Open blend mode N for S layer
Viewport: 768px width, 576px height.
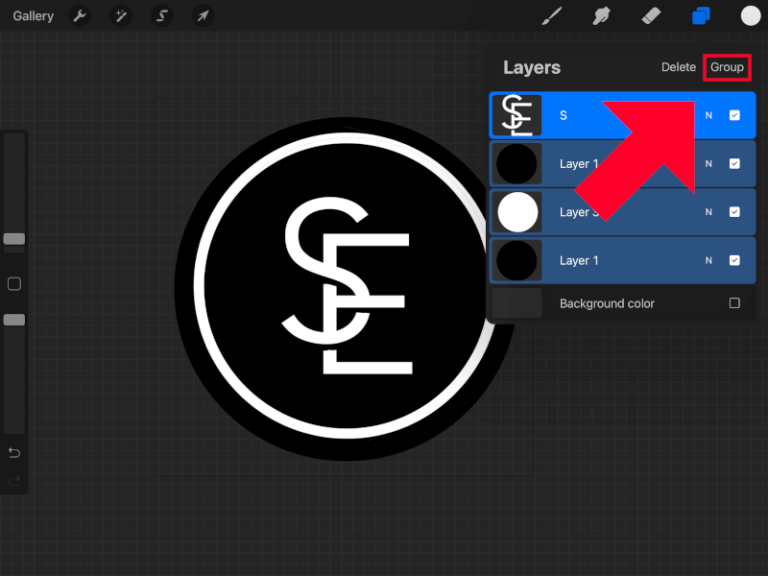click(709, 115)
